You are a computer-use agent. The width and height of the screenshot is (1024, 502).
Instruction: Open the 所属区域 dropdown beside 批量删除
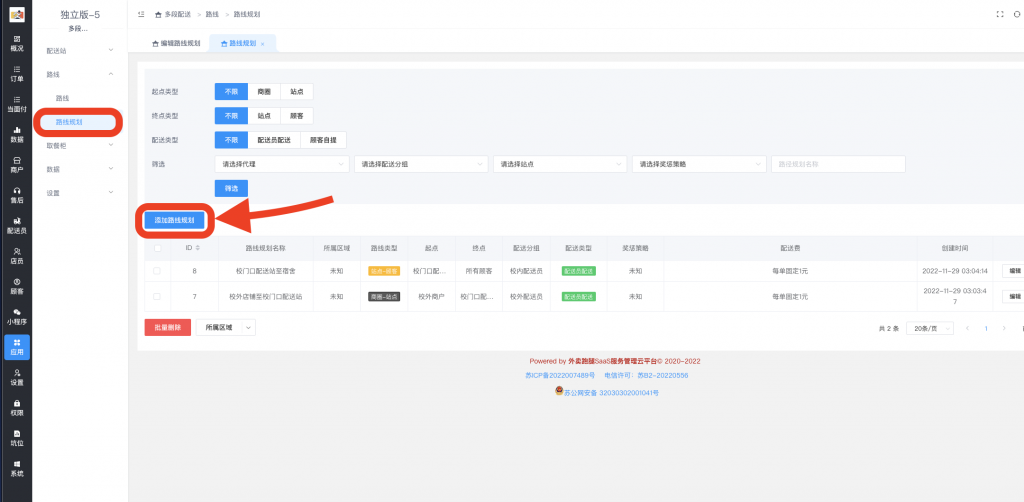click(x=225, y=328)
